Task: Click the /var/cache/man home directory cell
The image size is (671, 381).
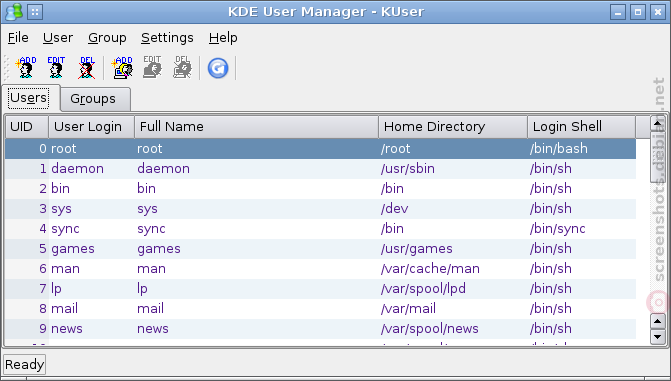Action: click(430, 269)
